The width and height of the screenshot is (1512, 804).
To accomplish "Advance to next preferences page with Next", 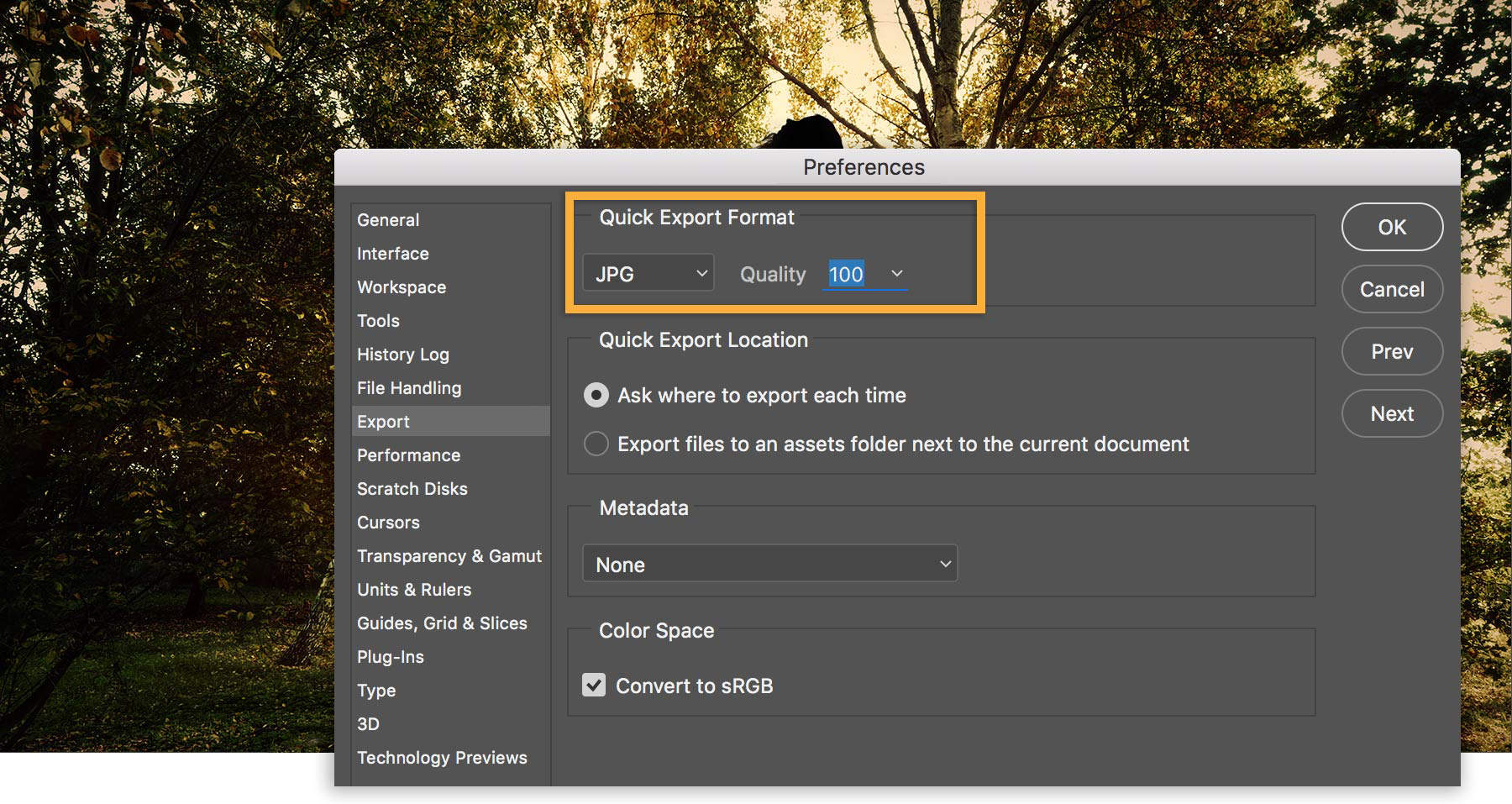I will pos(1391,413).
